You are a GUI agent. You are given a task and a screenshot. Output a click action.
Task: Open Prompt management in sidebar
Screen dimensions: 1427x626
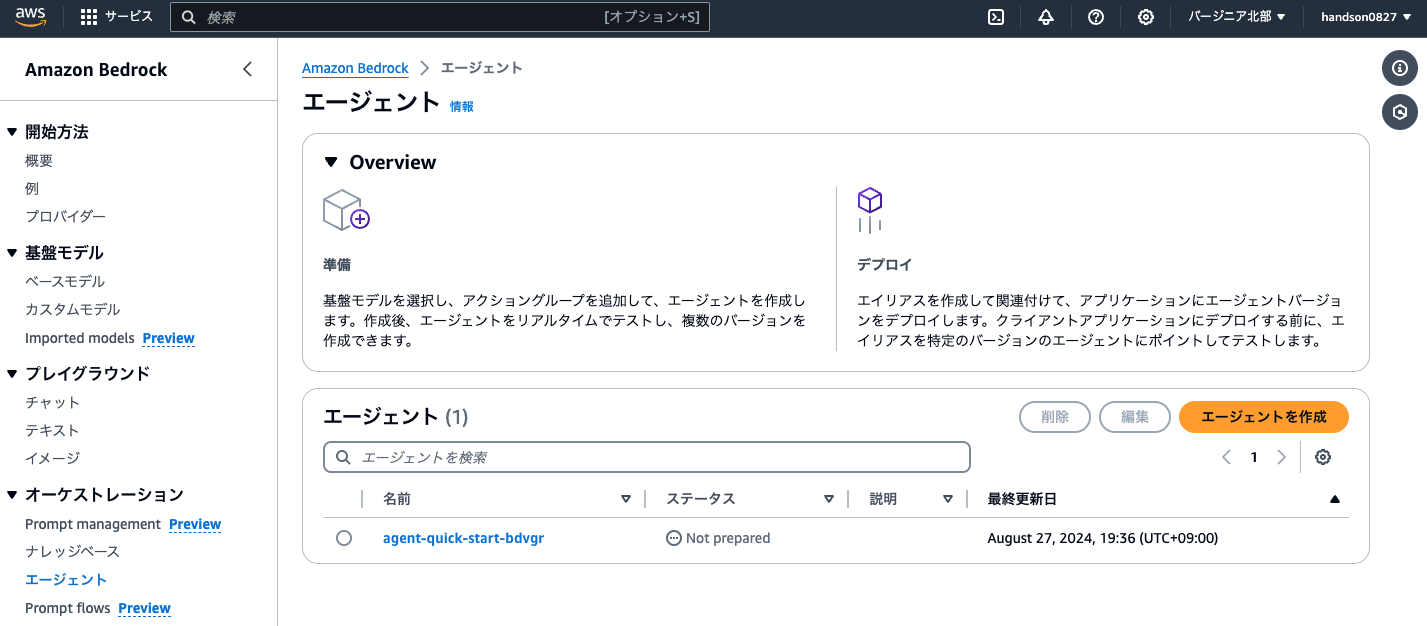(x=93, y=524)
